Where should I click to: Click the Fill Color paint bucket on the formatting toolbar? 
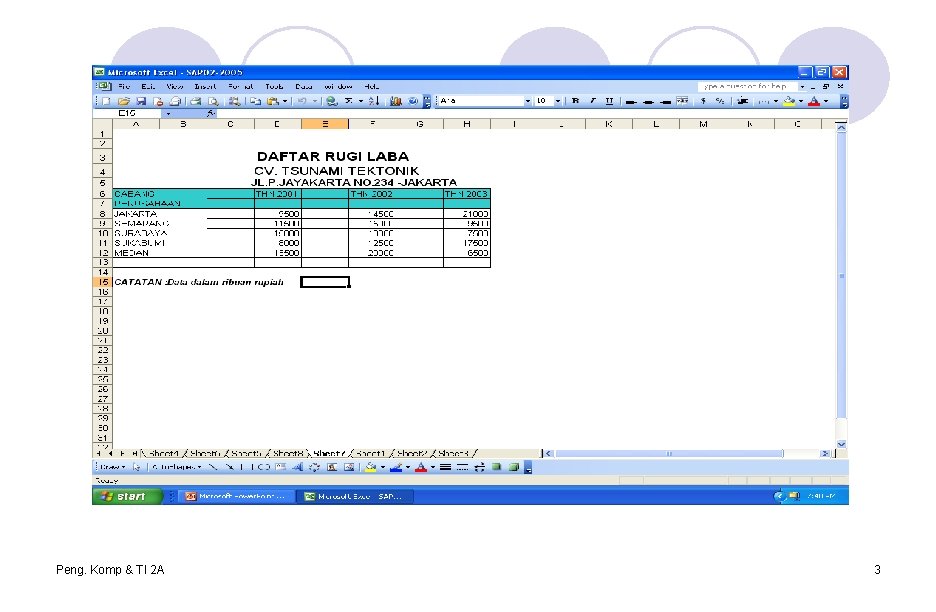point(789,102)
